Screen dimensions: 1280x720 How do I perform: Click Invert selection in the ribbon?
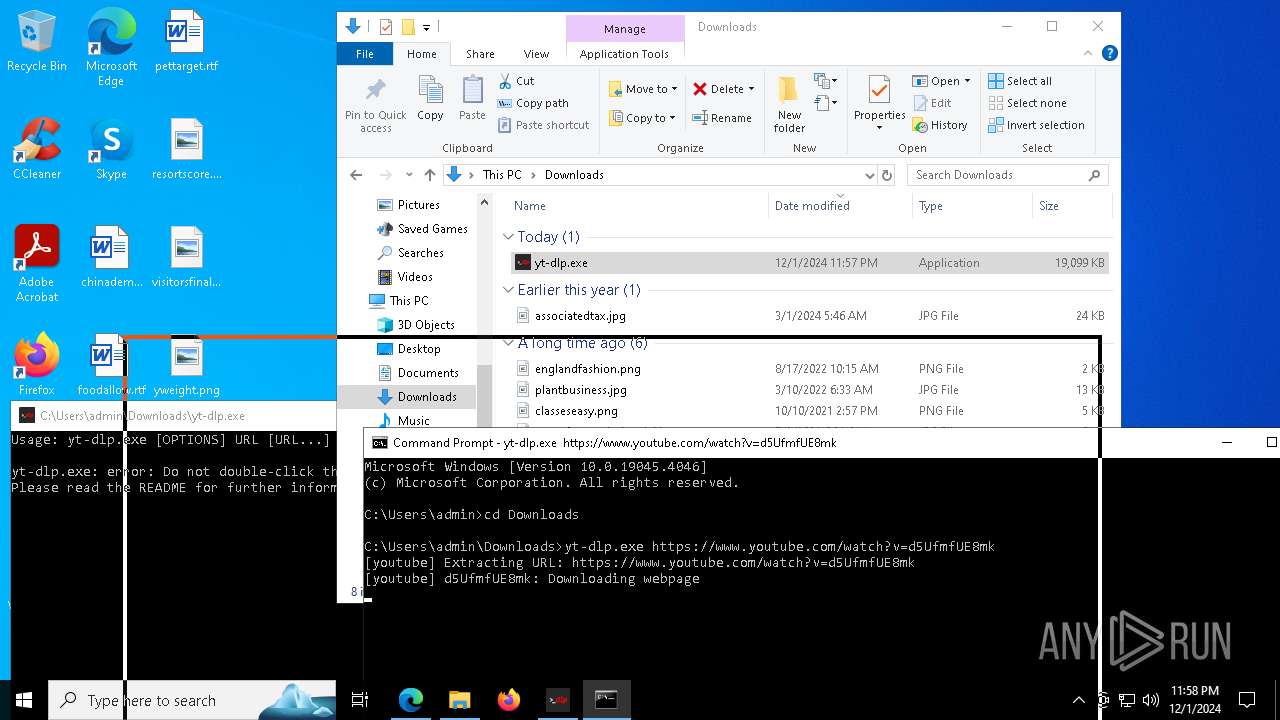point(1036,125)
